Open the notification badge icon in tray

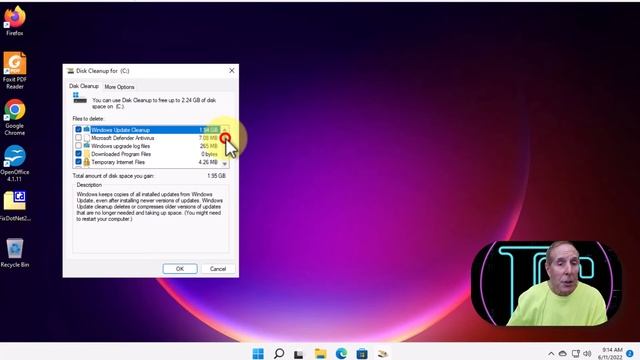pos(630,353)
